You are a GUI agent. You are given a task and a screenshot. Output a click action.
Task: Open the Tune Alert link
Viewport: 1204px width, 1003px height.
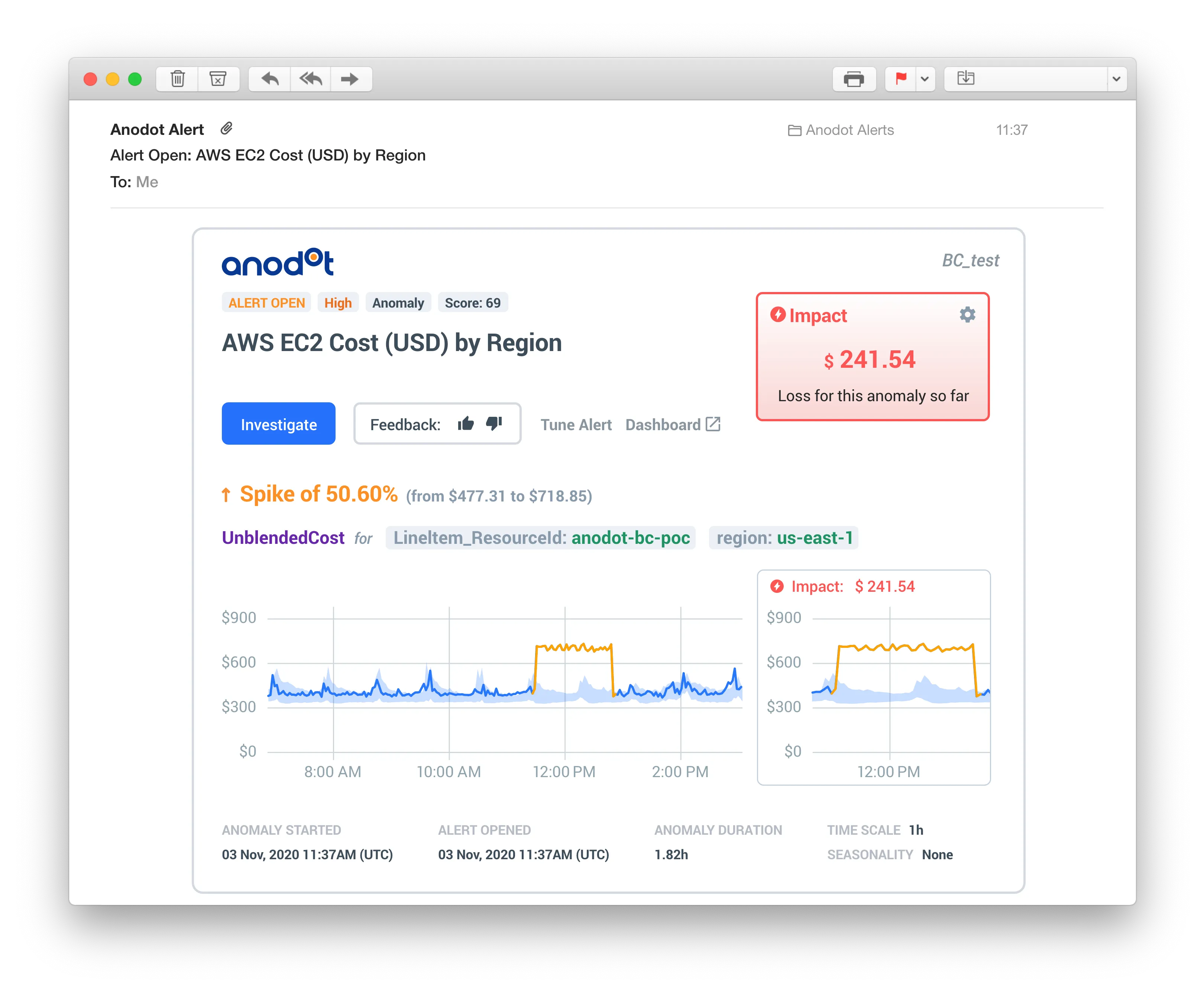point(576,425)
